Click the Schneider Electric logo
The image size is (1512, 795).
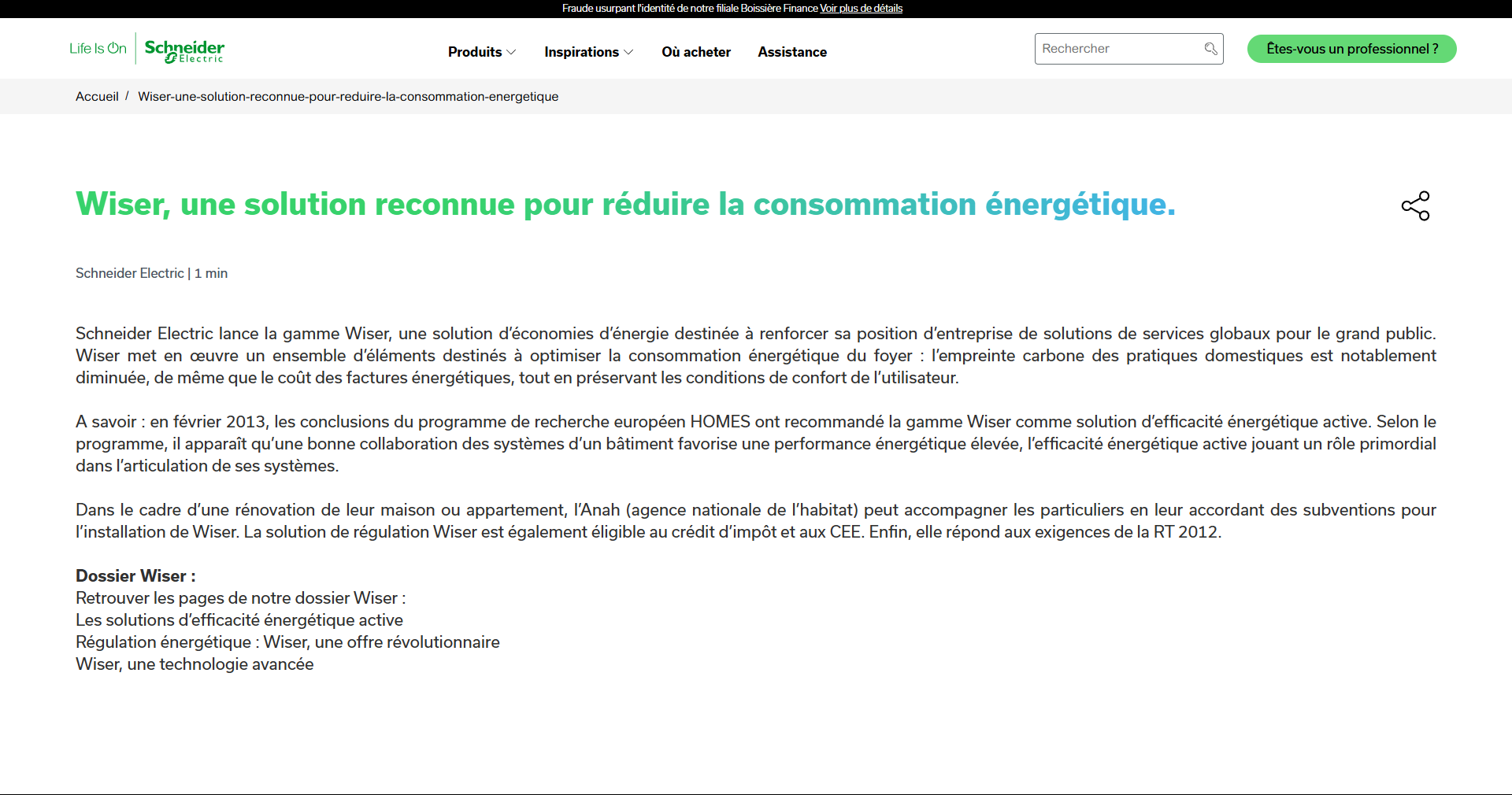184,50
